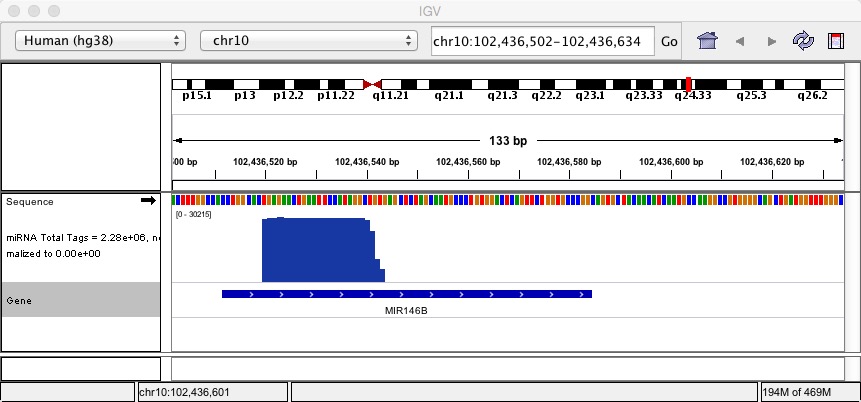Refresh the display with the reload icon
This screenshot has width=861, height=402.
pos(802,41)
